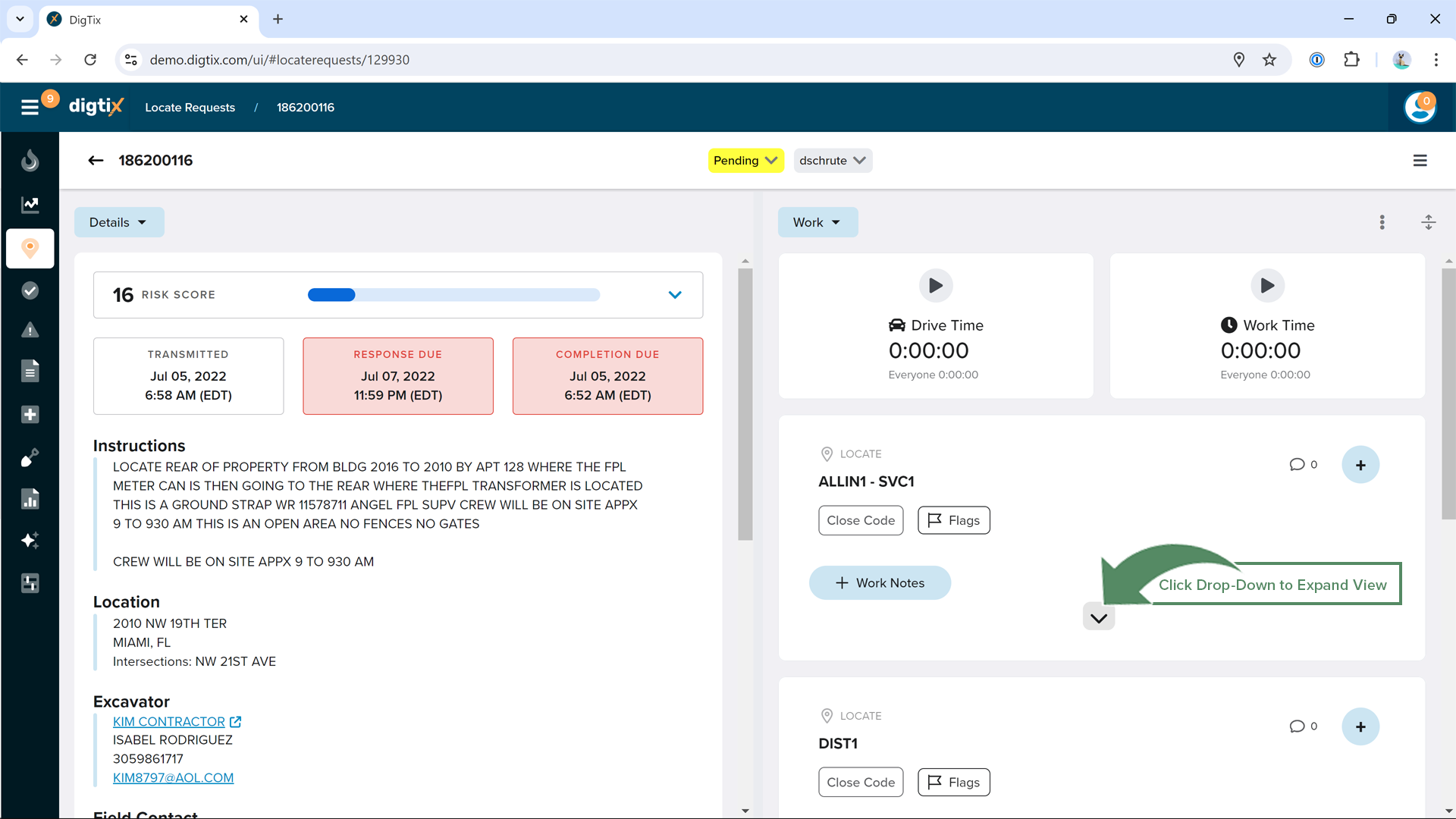Click the sparkle AI sidebar icon
The height and width of the screenshot is (819, 1456).
30,541
